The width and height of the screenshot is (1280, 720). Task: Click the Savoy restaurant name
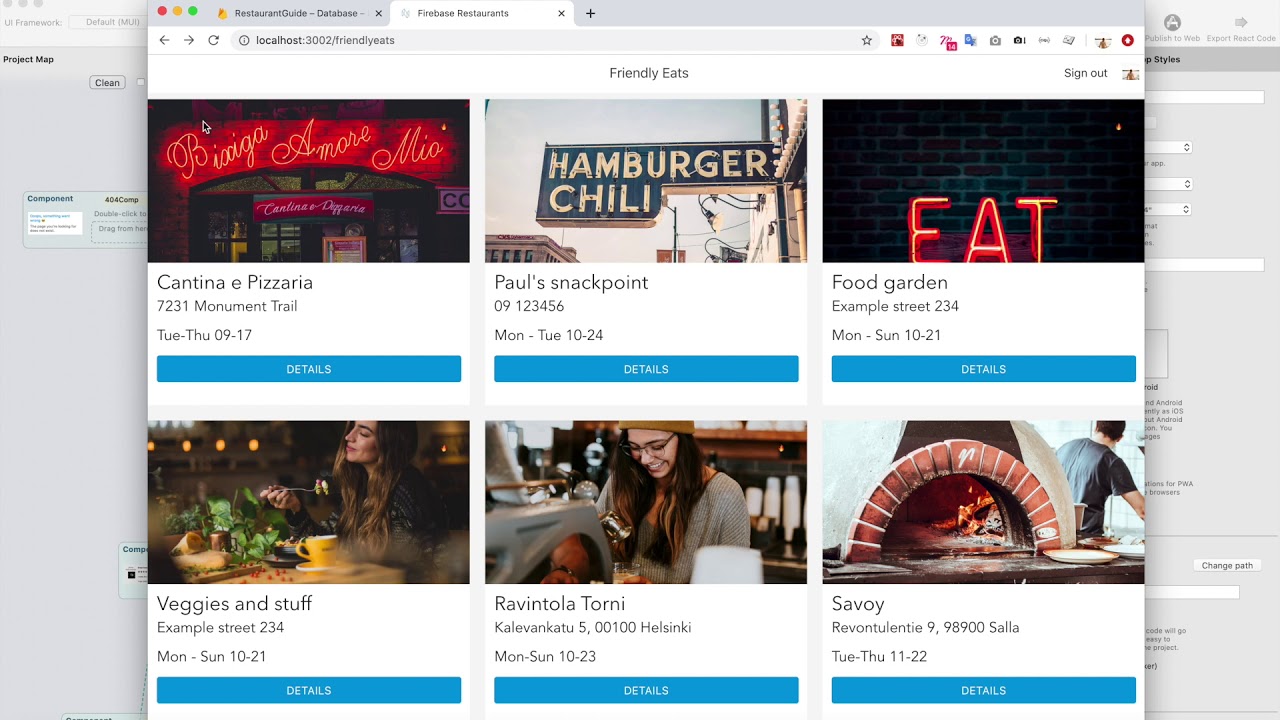pyautogui.click(x=858, y=604)
